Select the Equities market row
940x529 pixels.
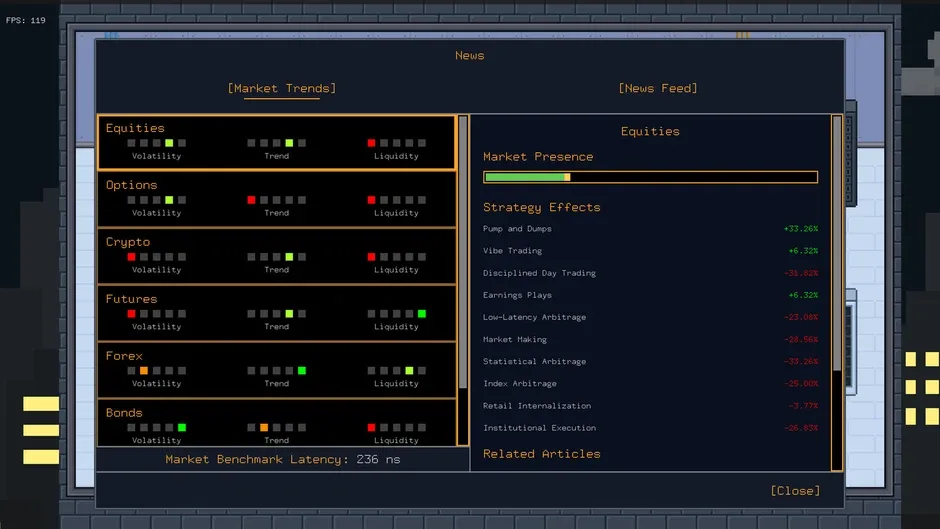[277, 143]
